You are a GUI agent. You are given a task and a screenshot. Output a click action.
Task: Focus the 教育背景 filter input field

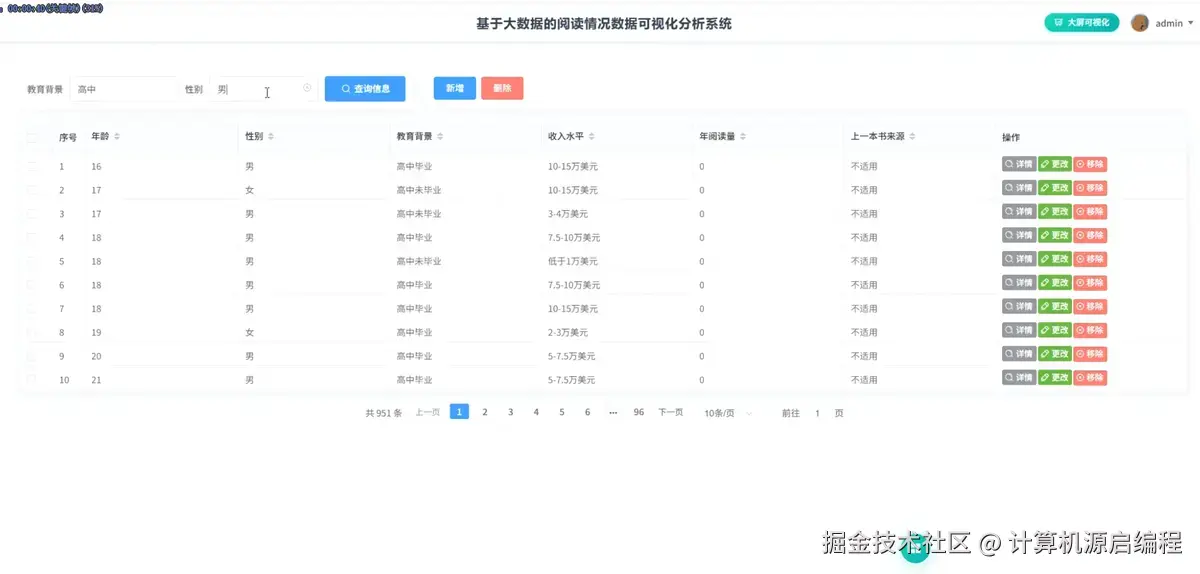pyautogui.click(x=123, y=89)
